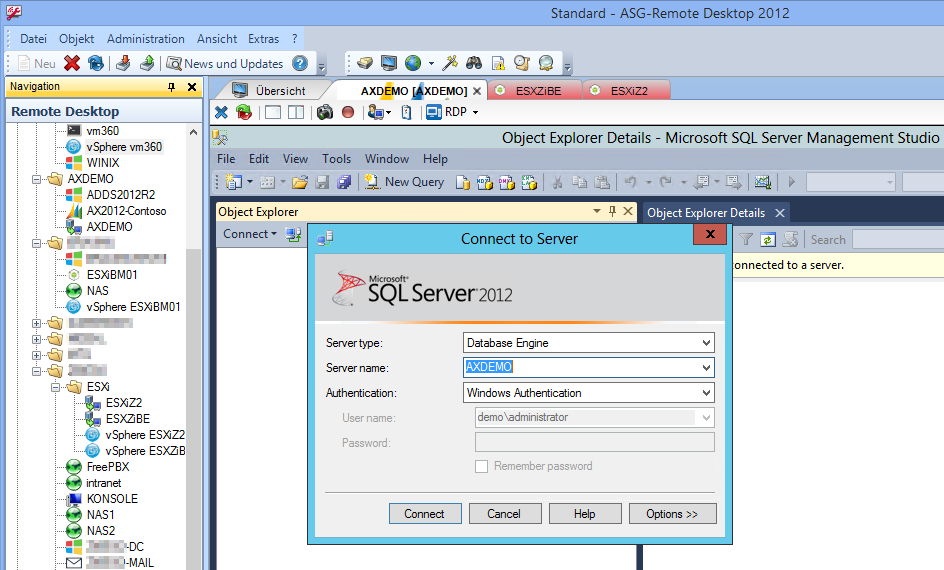Open the Connect dropdown in Object Explorer
This screenshot has height=570, width=944.
pyautogui.click(x=250, y=234)
